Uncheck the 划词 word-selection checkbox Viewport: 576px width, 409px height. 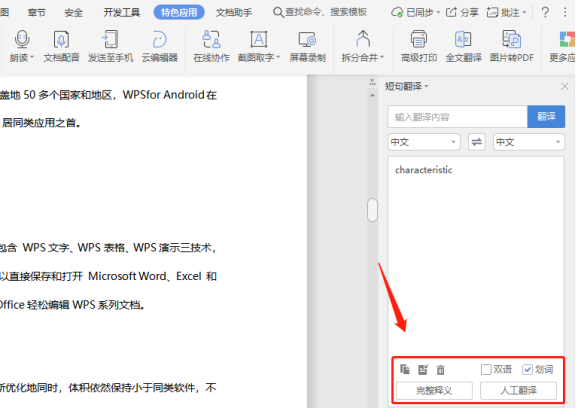(x=527, y=369)
